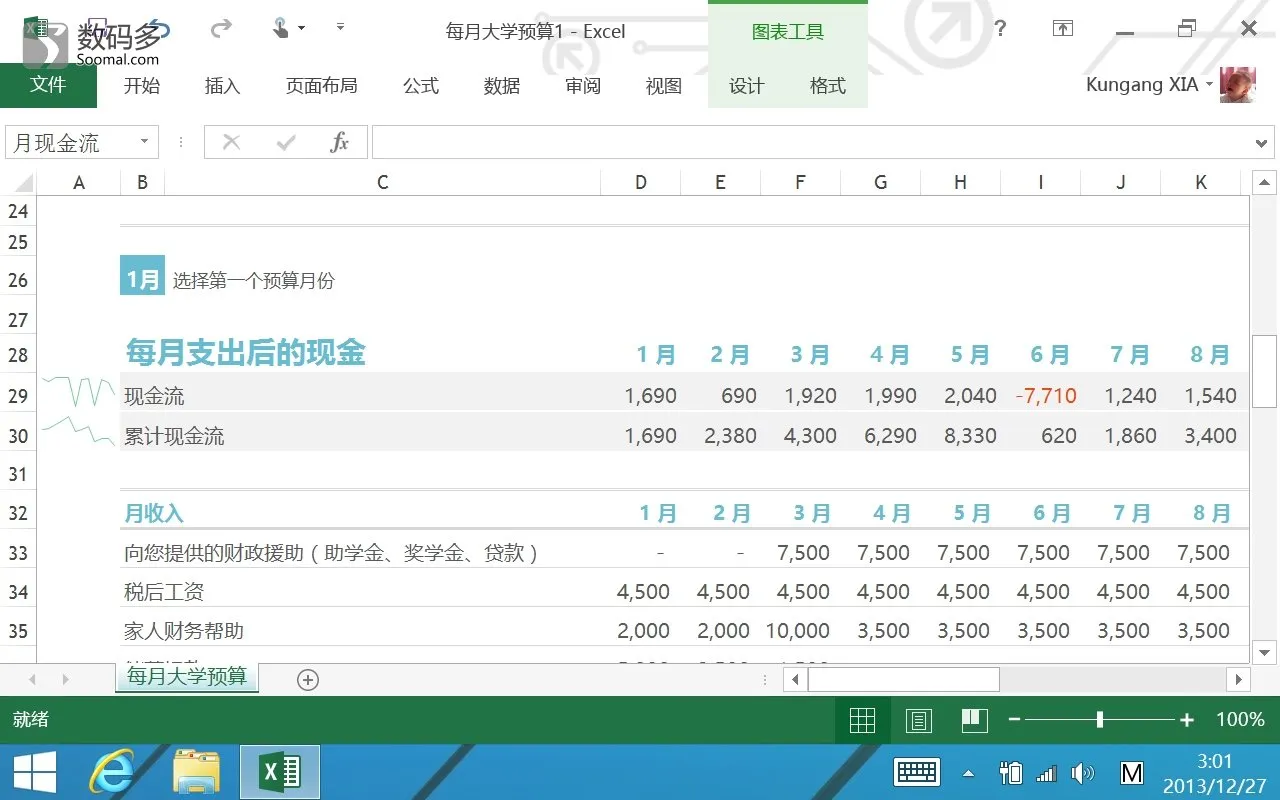Add a new sheet with plus button

click(308, 680)
